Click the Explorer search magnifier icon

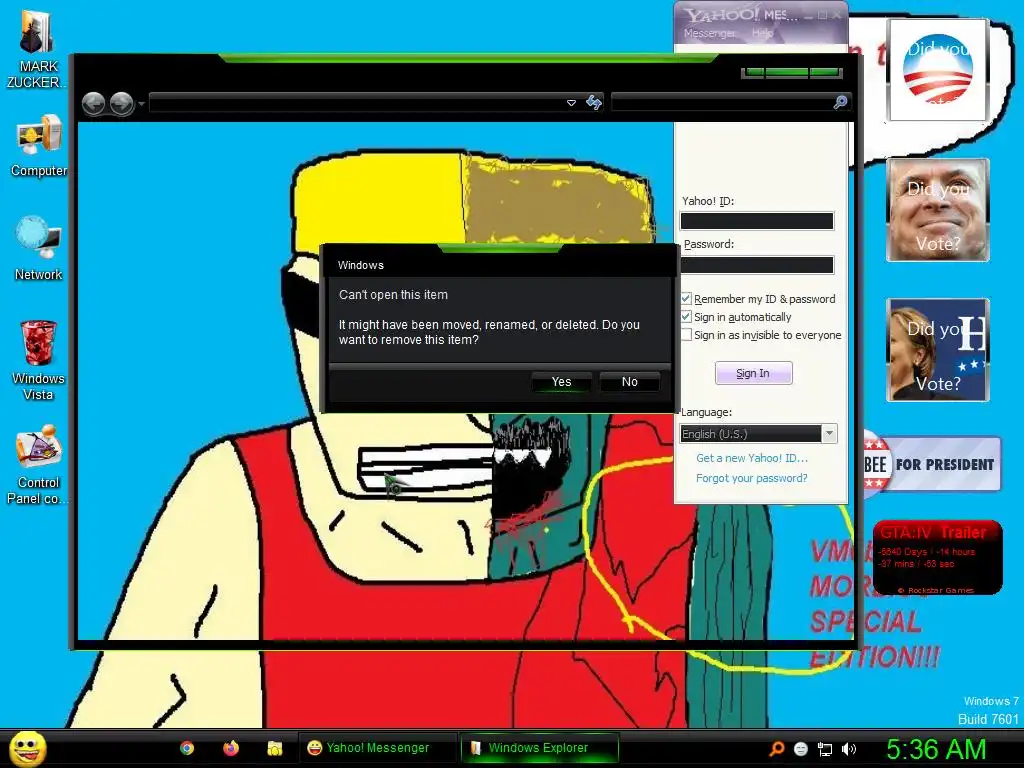(x=840, y=102)
